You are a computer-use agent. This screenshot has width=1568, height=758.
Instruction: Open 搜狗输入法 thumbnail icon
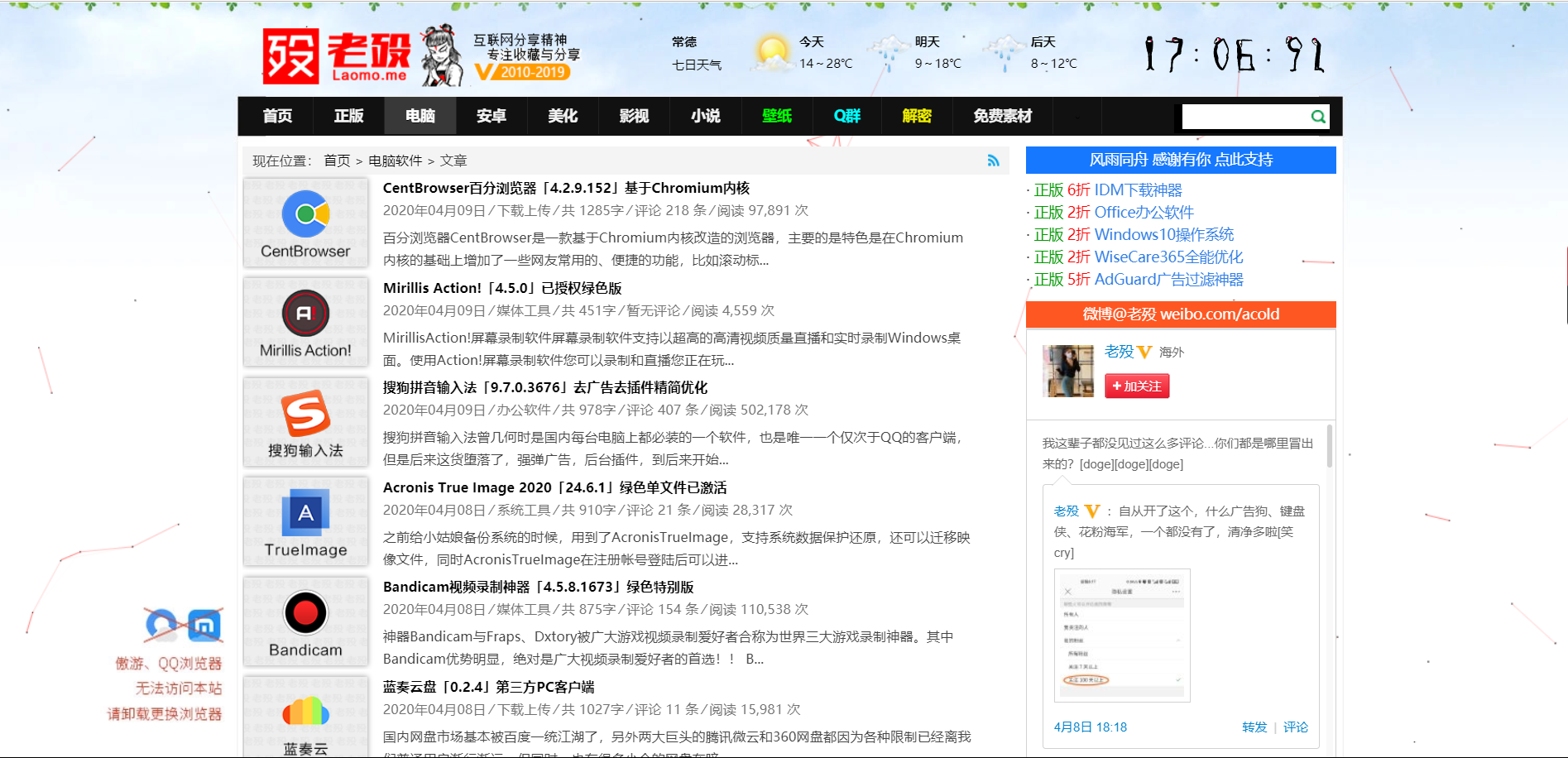coord(305,422)
